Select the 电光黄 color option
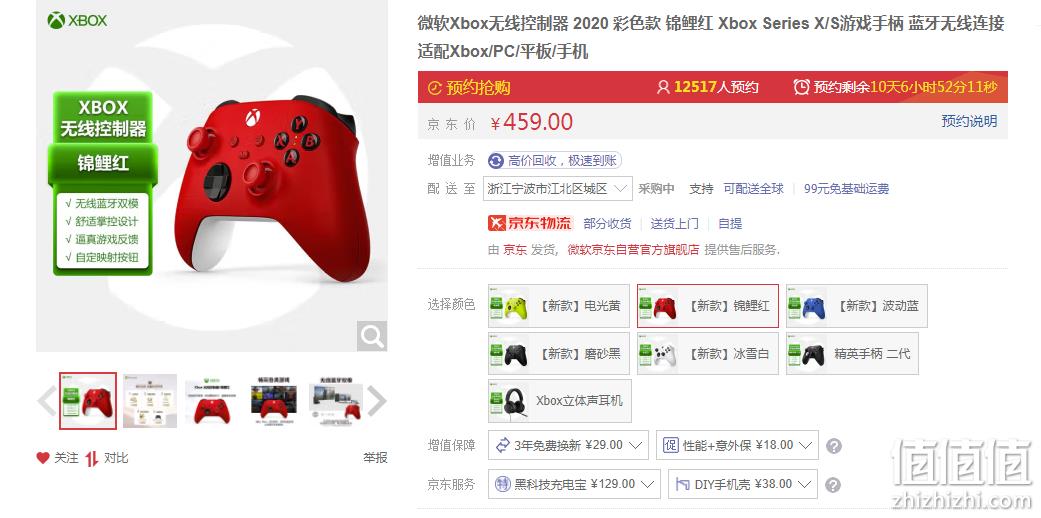The height and width of the screenshot is (518, 1041). (558, 306)
